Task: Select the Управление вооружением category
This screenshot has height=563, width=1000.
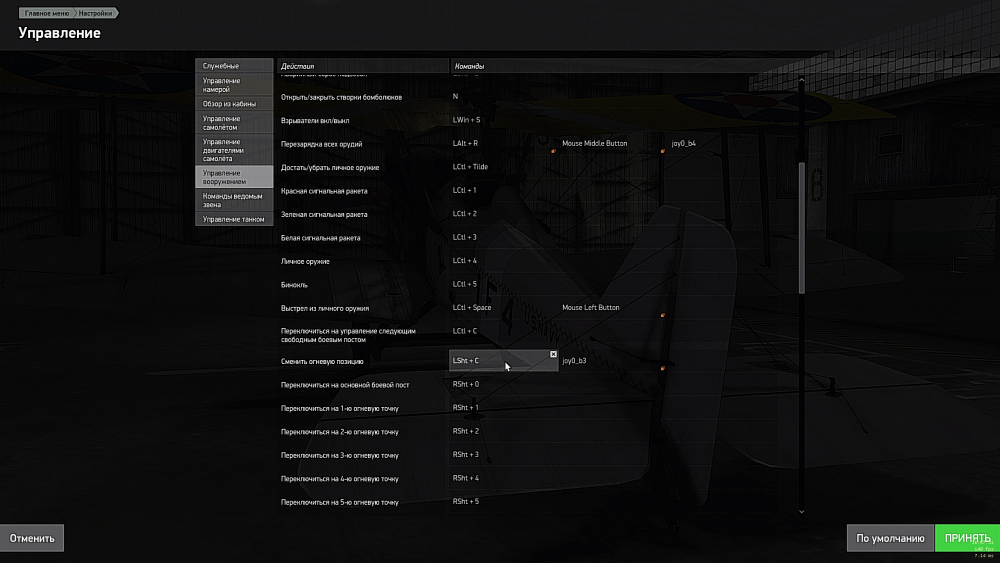Action: tap(234, 177)
